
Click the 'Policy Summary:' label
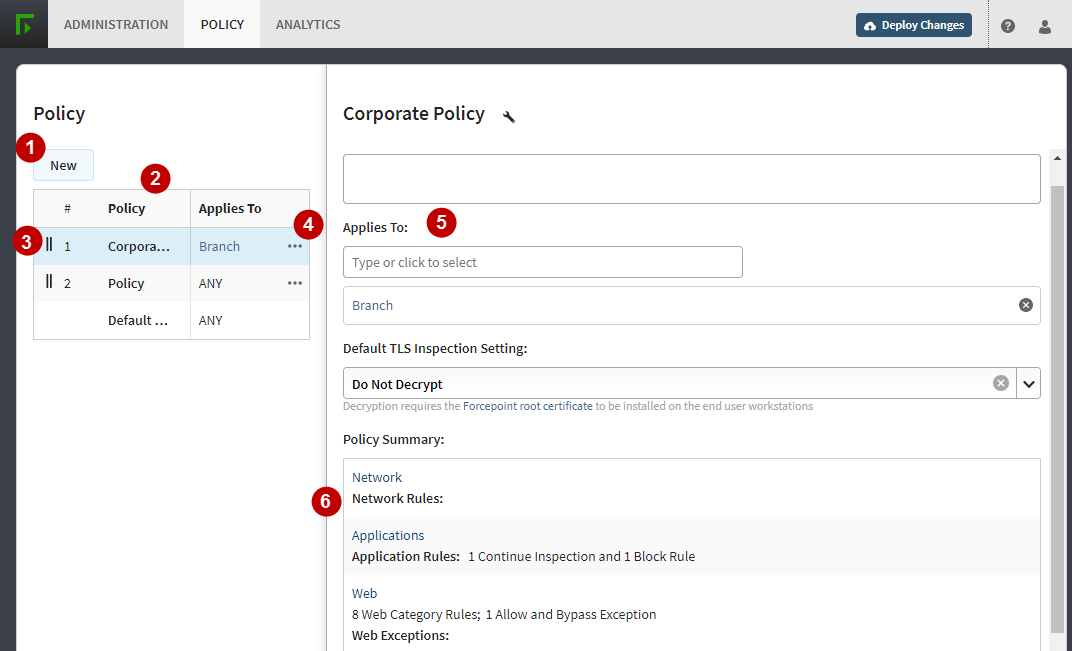[x=394, y=440]
